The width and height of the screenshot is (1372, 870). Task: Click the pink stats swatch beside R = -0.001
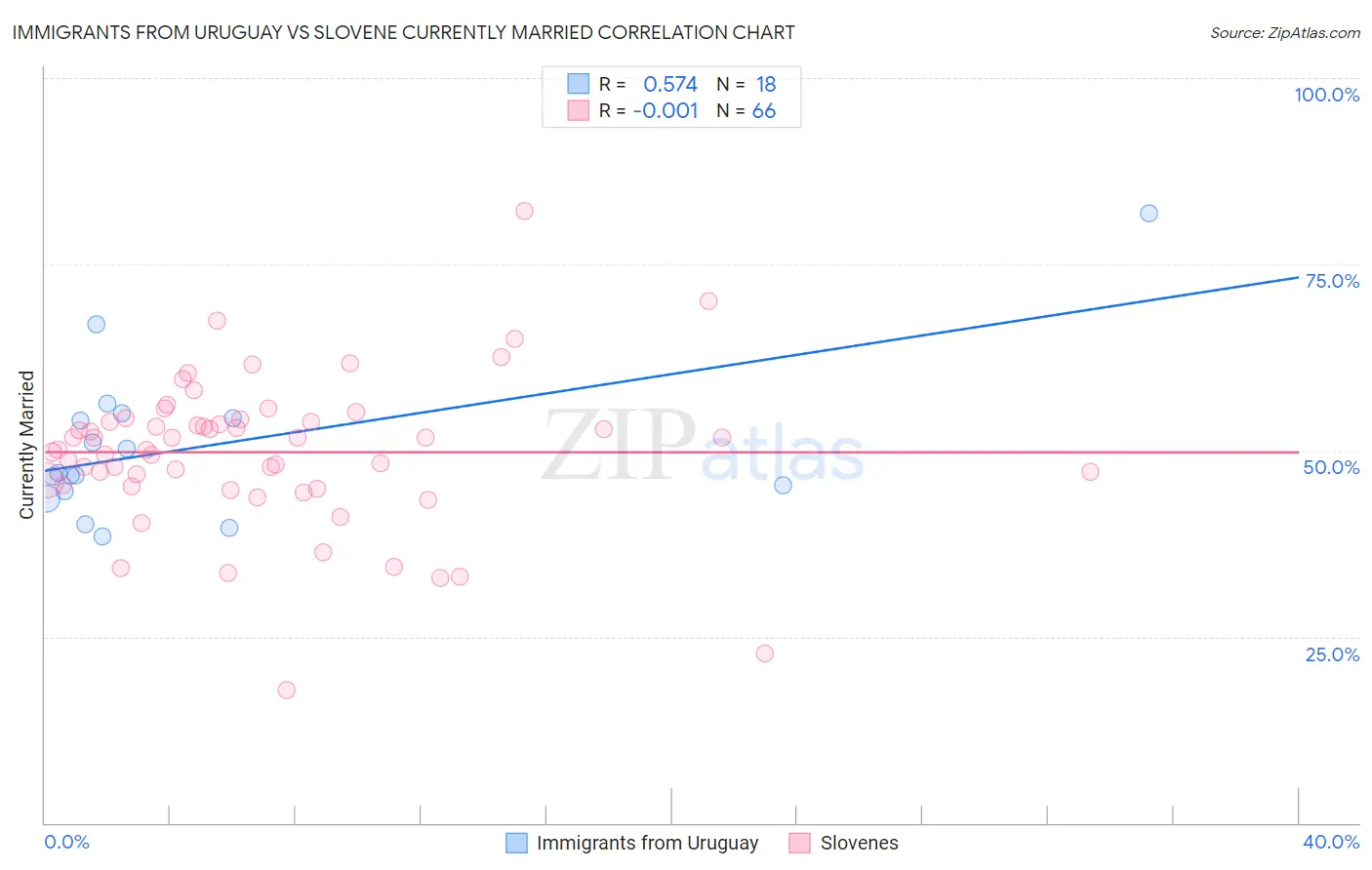[579, 110]
